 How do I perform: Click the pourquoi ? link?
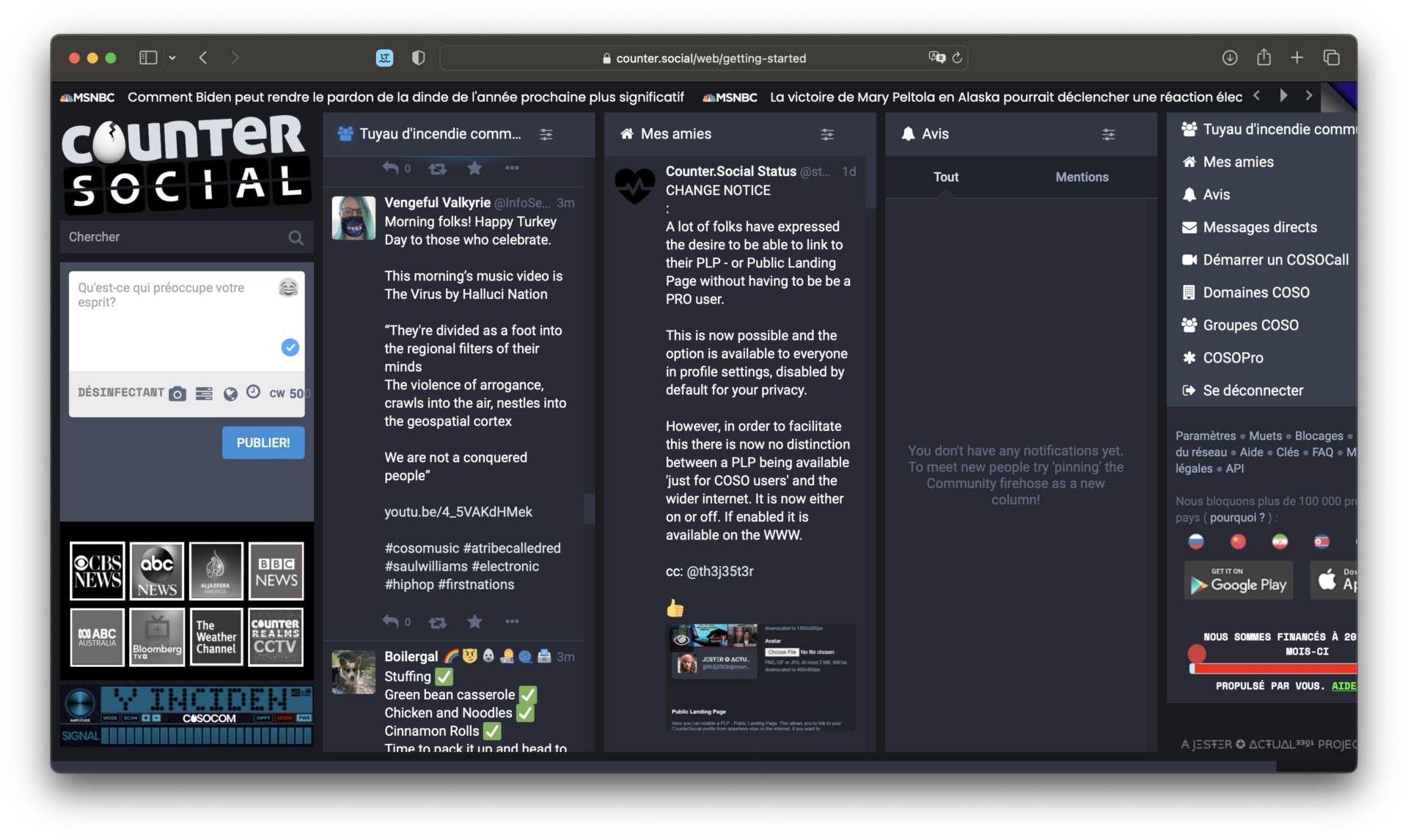pos(1237,517)
